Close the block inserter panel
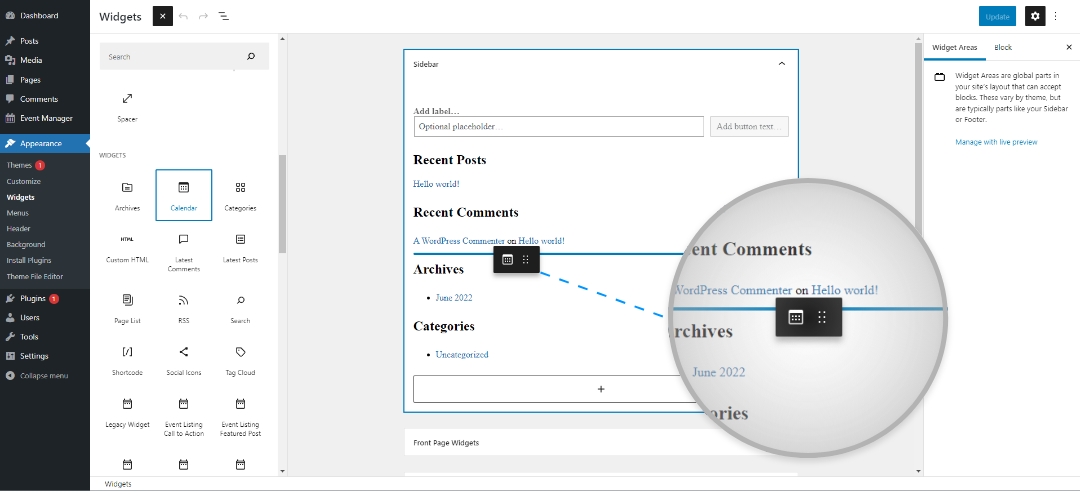The width and height of the screenshot is (1080, 500). 162,16
